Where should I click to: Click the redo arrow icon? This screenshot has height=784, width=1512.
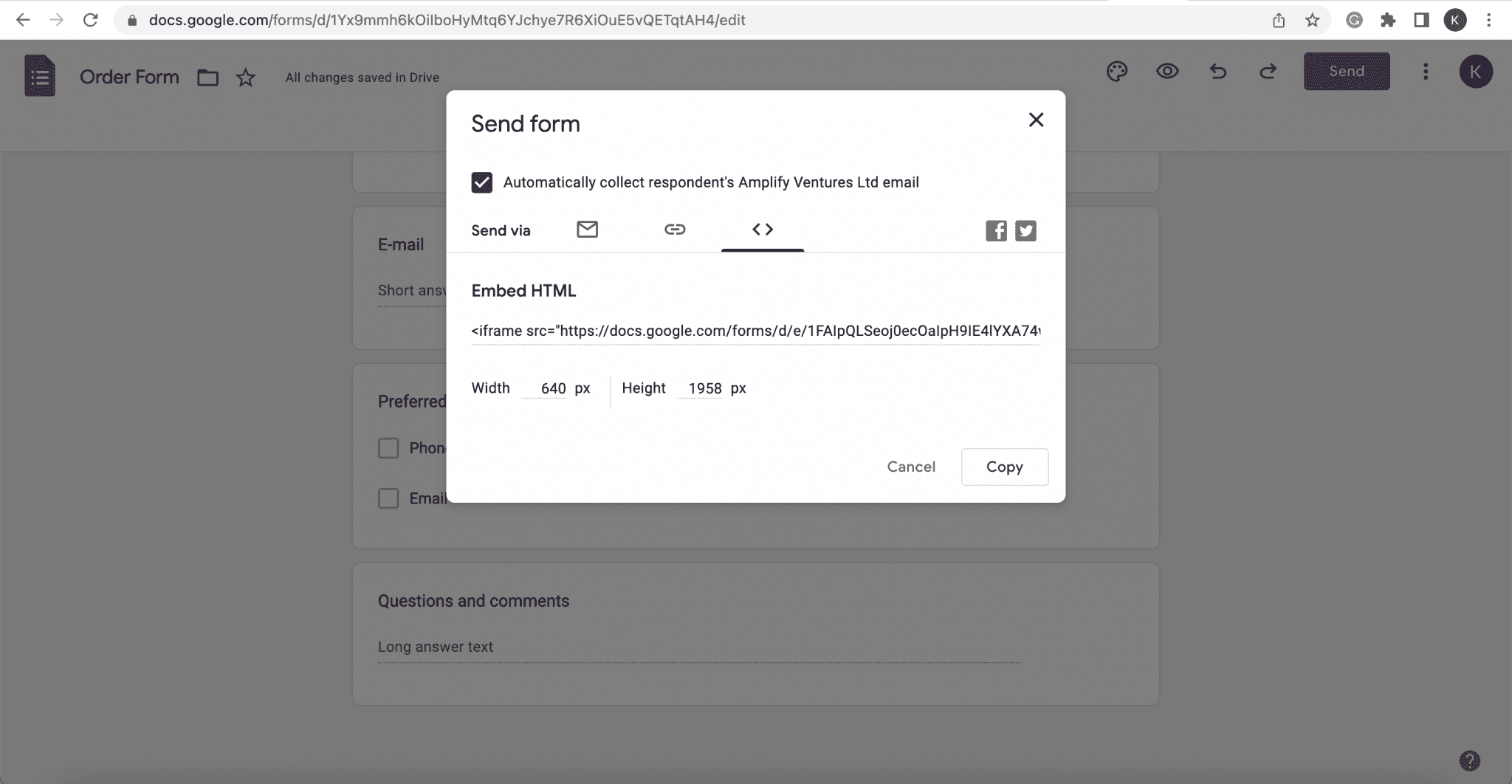1268,72
